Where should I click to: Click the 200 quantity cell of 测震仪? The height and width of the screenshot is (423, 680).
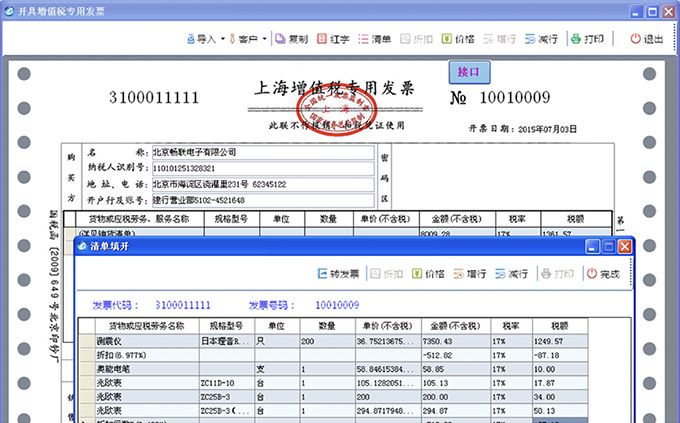(x=327, y=341)
